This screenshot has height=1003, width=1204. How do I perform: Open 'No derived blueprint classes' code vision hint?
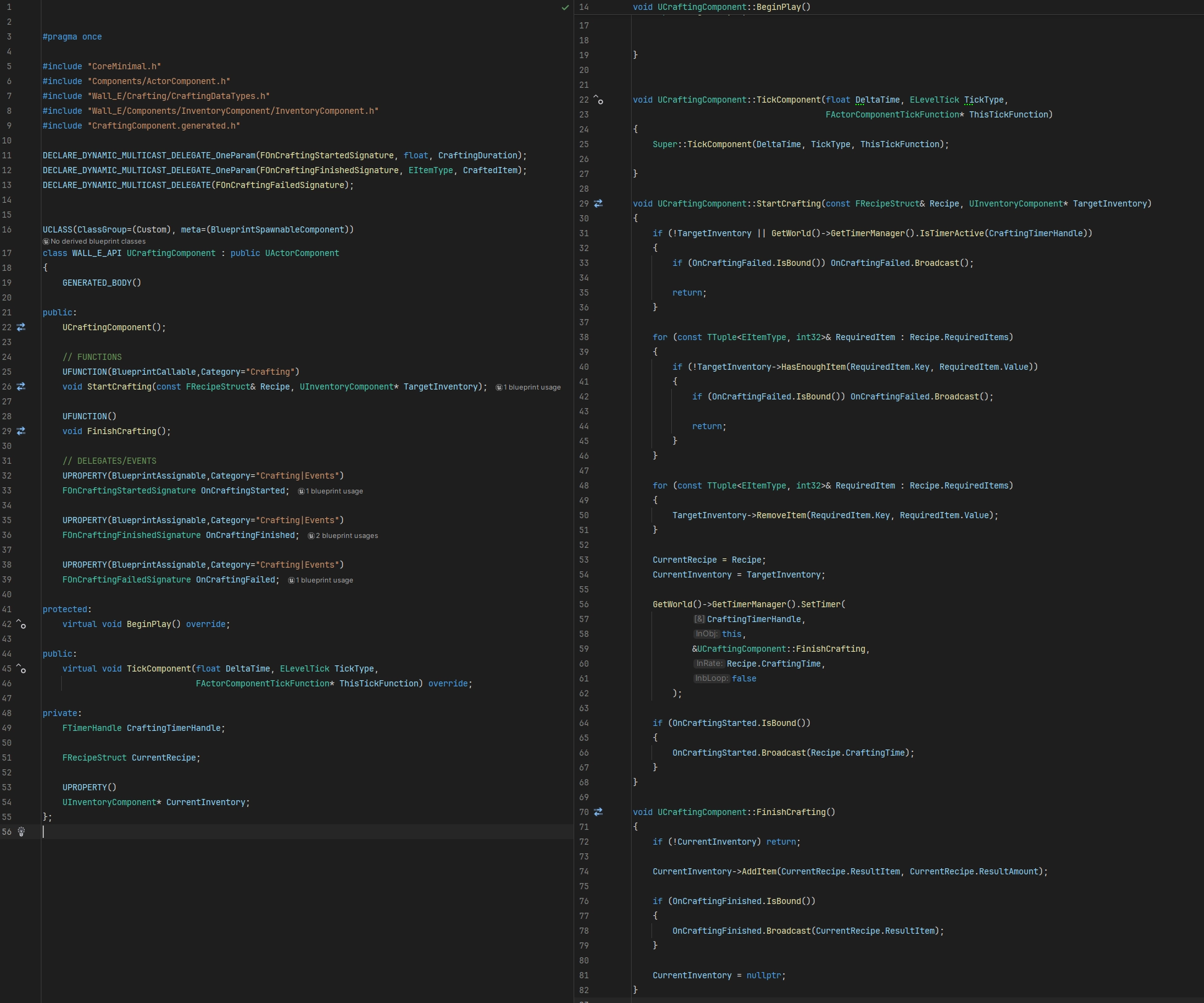point(94,241)
